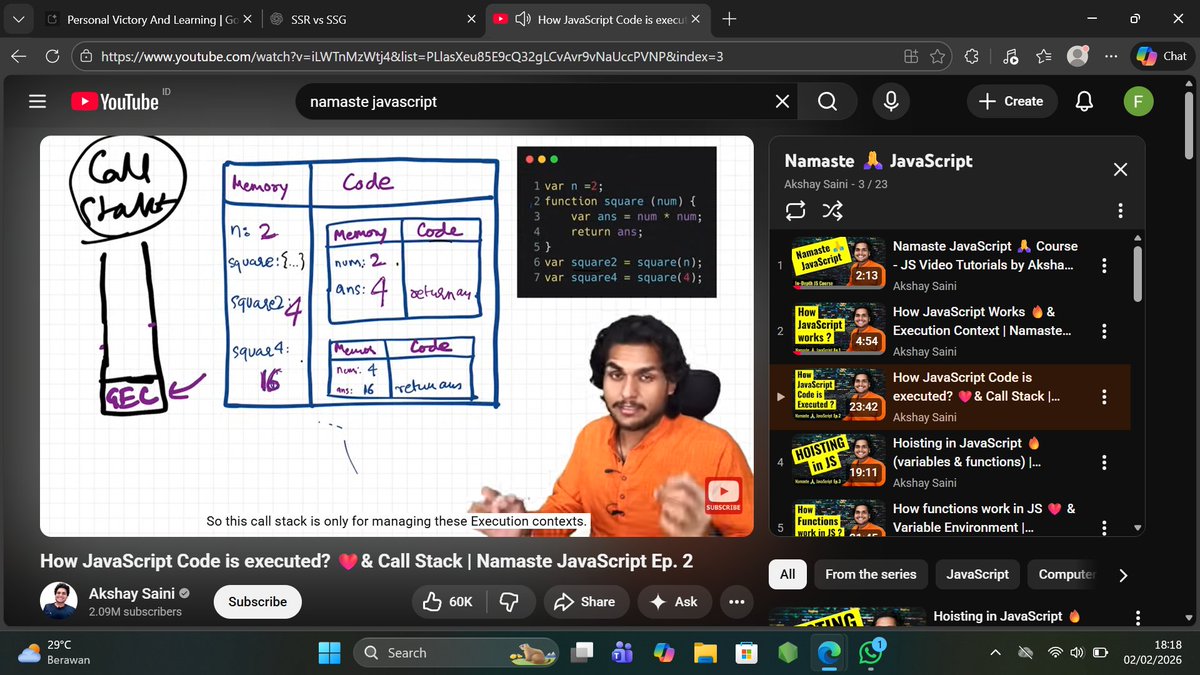The image size is (1200, 675).
Task: Like the video with 60K likes
Action: click(449, 602)
